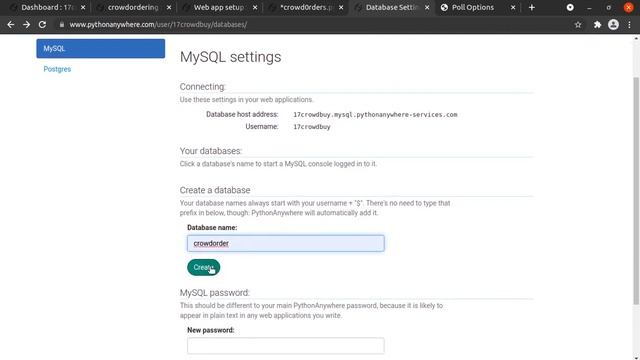Go back with the browser back arrow
The image size is (640, 360).
[11, 24]
